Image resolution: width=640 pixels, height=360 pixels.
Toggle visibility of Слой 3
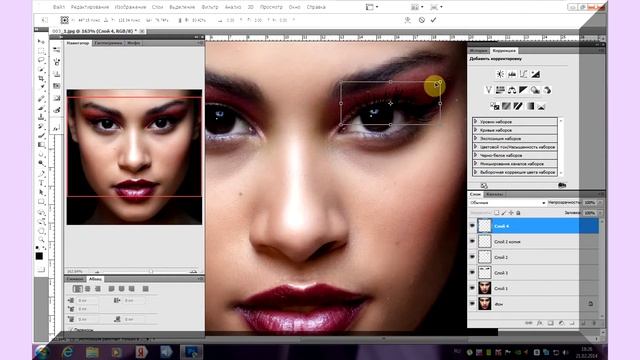[x=472, y=272]
